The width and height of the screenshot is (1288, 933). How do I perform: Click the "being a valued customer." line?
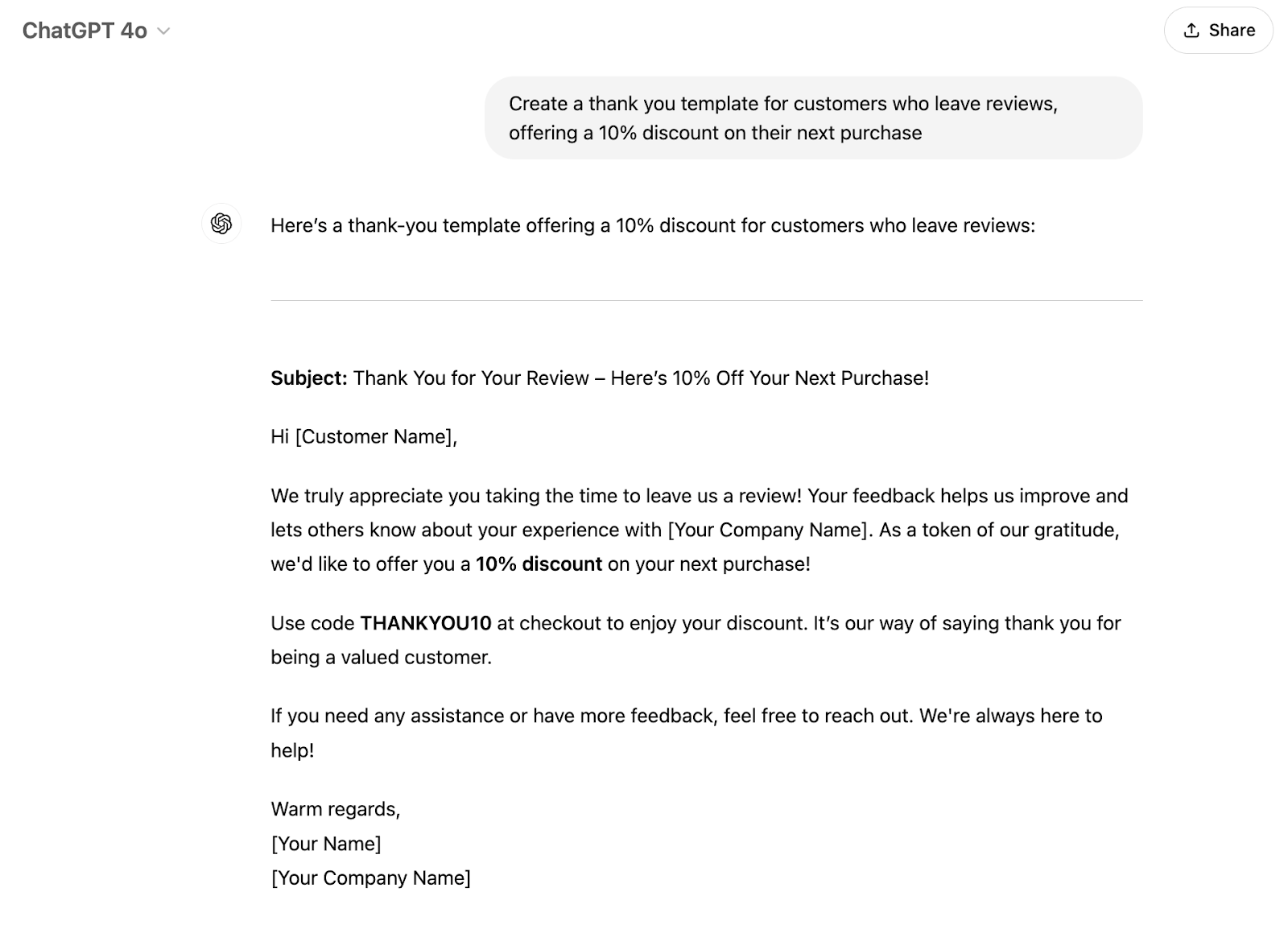pos(381,658)
